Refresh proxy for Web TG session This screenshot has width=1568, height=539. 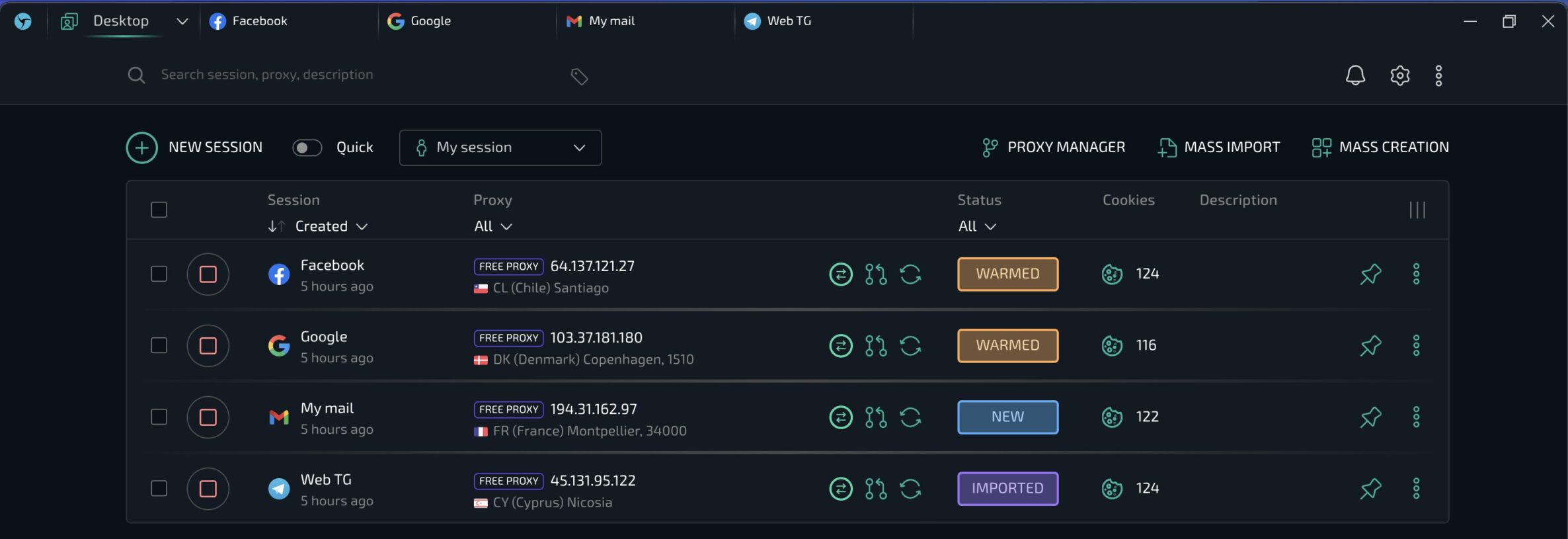[910, 488]
